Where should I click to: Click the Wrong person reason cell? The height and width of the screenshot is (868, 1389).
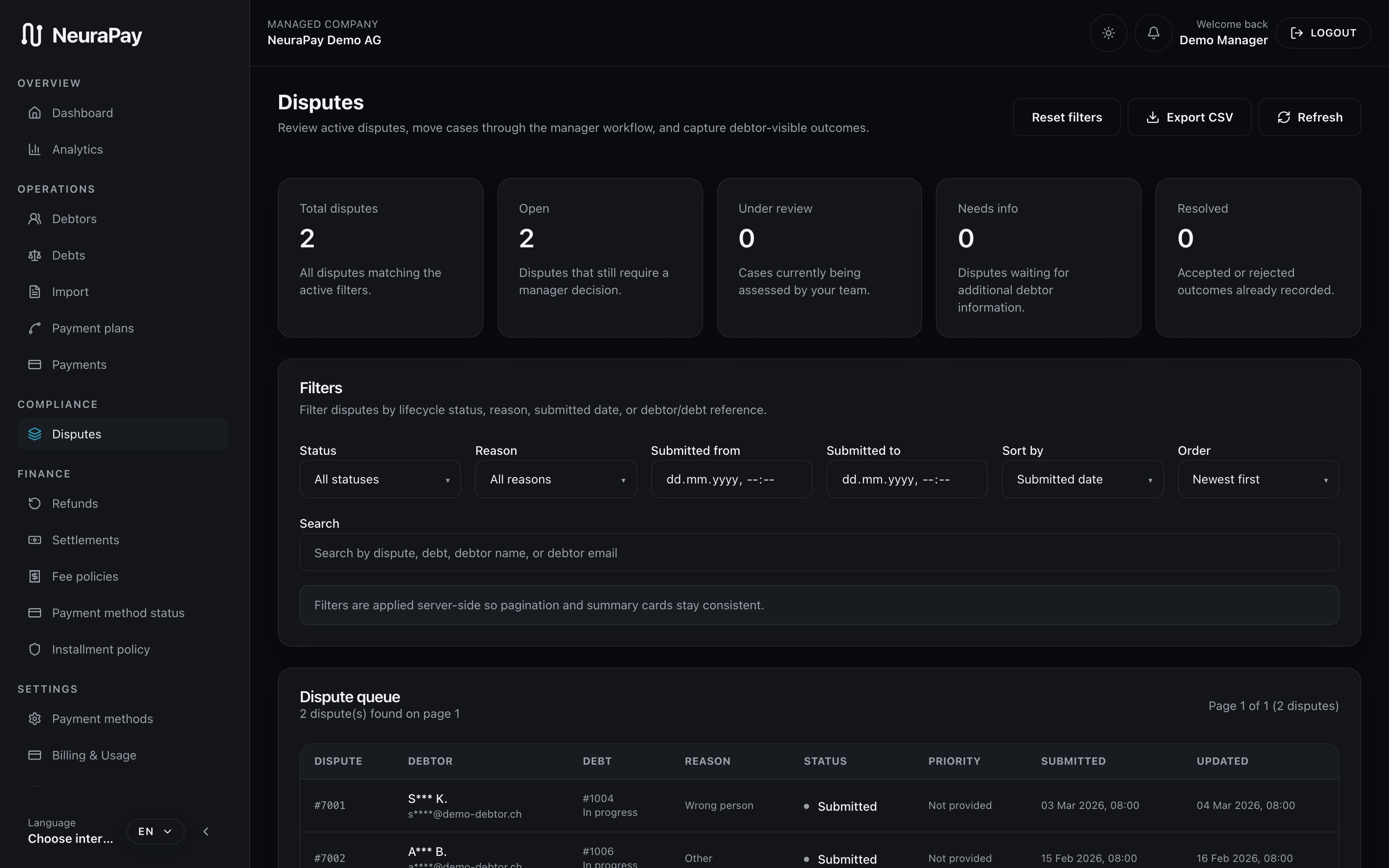tap(719, 806)
